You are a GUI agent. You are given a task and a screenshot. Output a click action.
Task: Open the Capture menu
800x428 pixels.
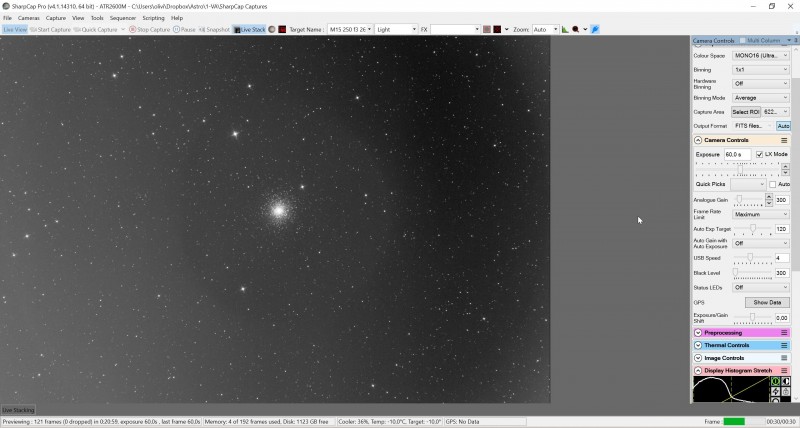56,18
